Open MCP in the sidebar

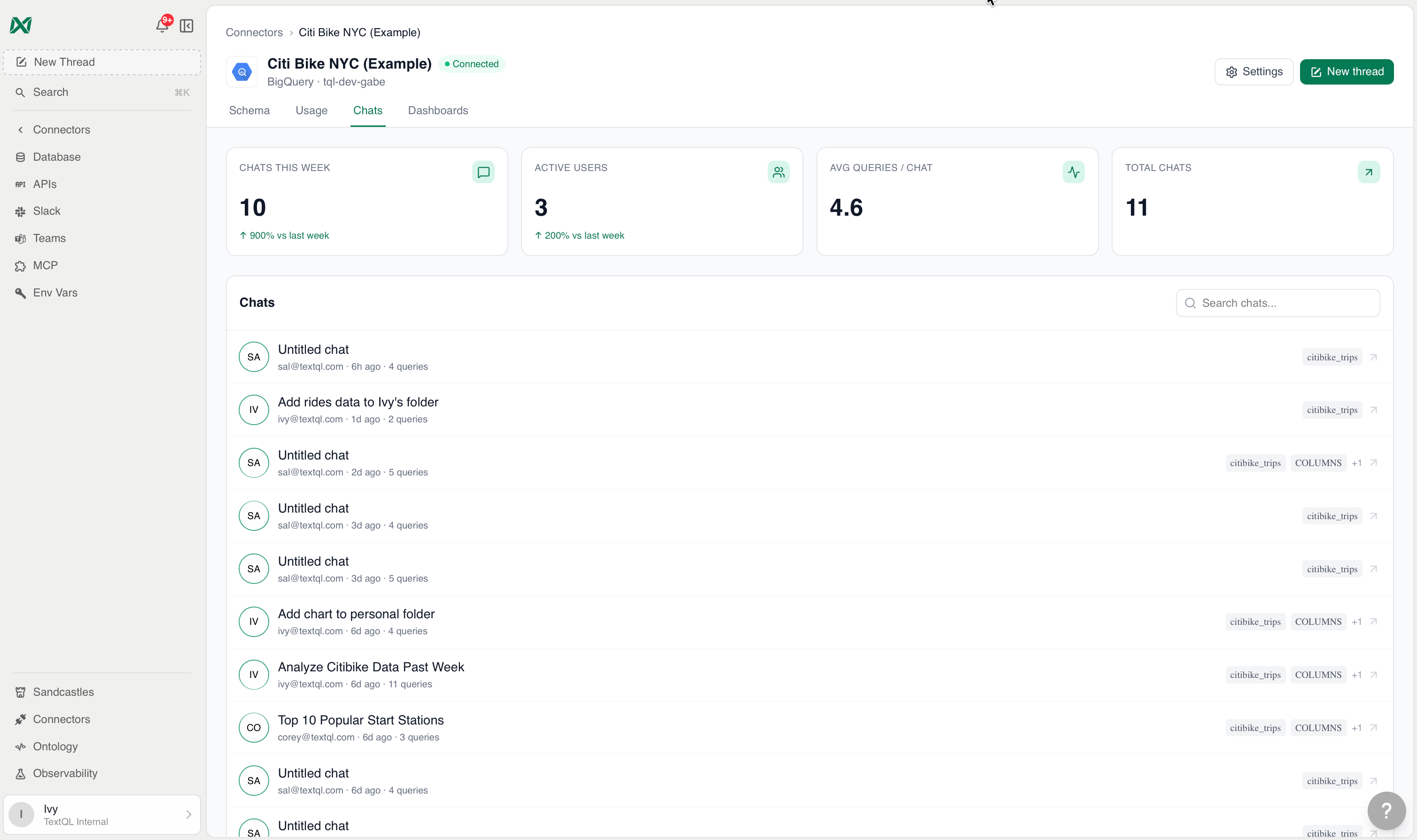point(102,265)
